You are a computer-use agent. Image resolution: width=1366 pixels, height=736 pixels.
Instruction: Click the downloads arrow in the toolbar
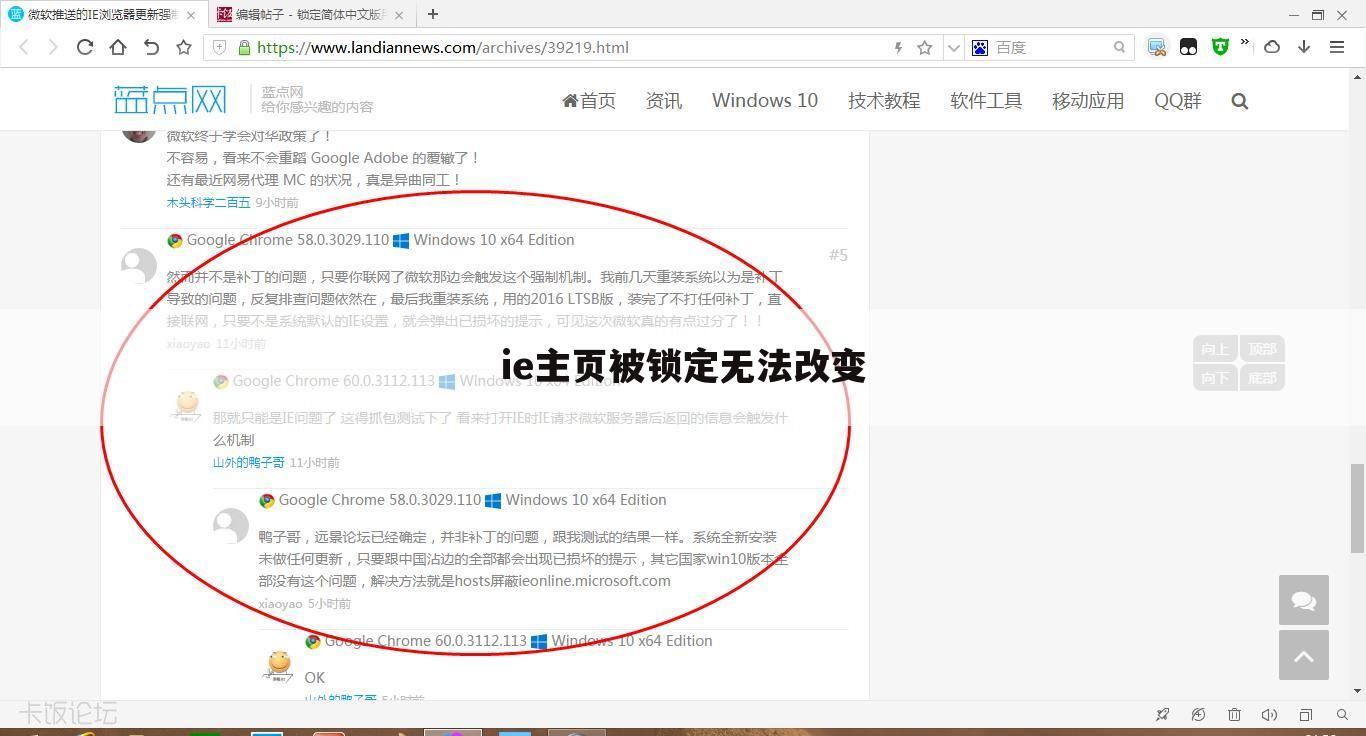1303,47
